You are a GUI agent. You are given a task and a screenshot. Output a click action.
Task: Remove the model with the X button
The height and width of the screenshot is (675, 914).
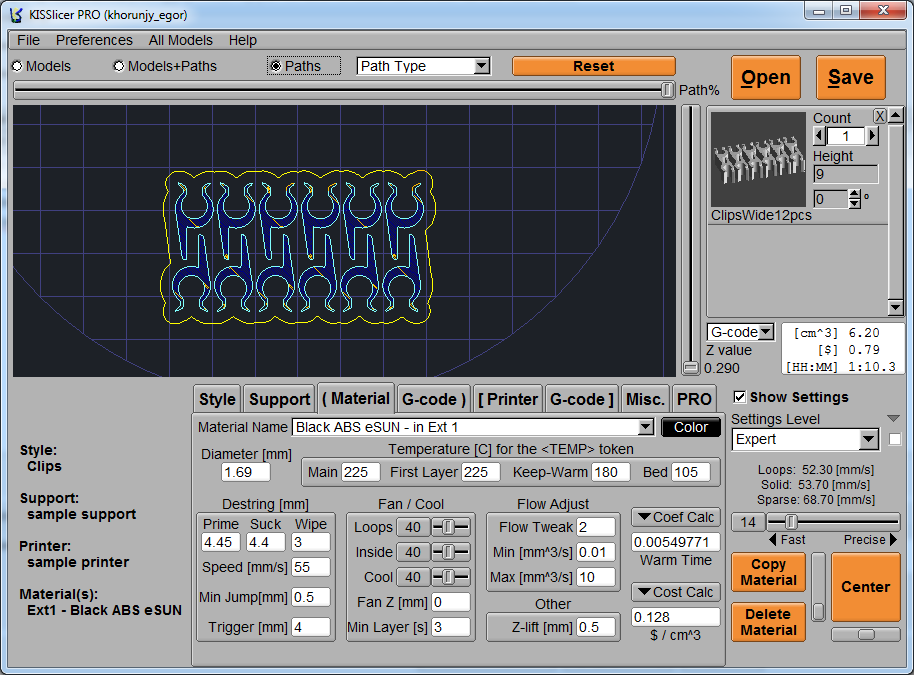[x=880, y=116]
